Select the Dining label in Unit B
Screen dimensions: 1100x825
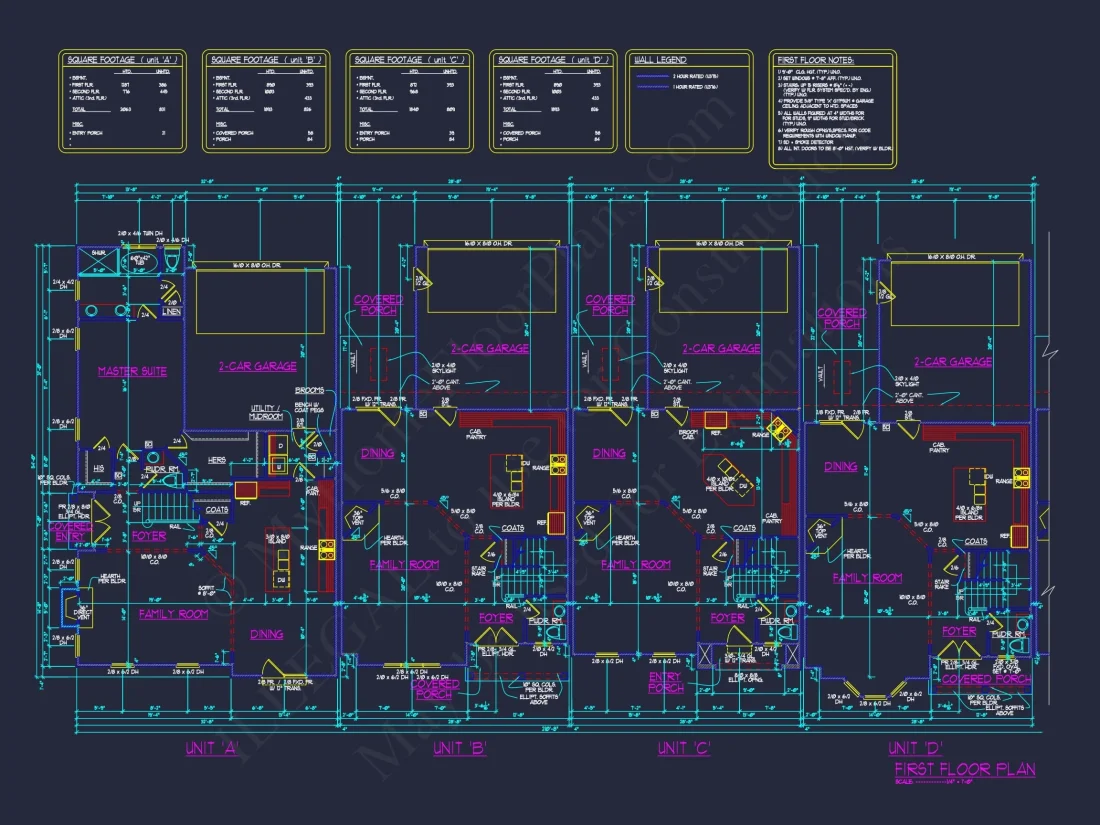378,453
